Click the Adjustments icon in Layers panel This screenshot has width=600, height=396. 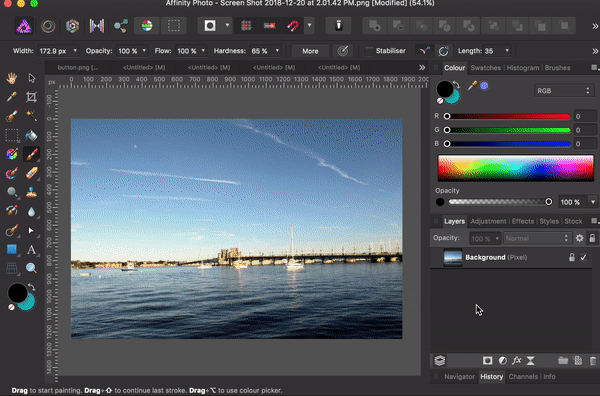pos(503,360)
